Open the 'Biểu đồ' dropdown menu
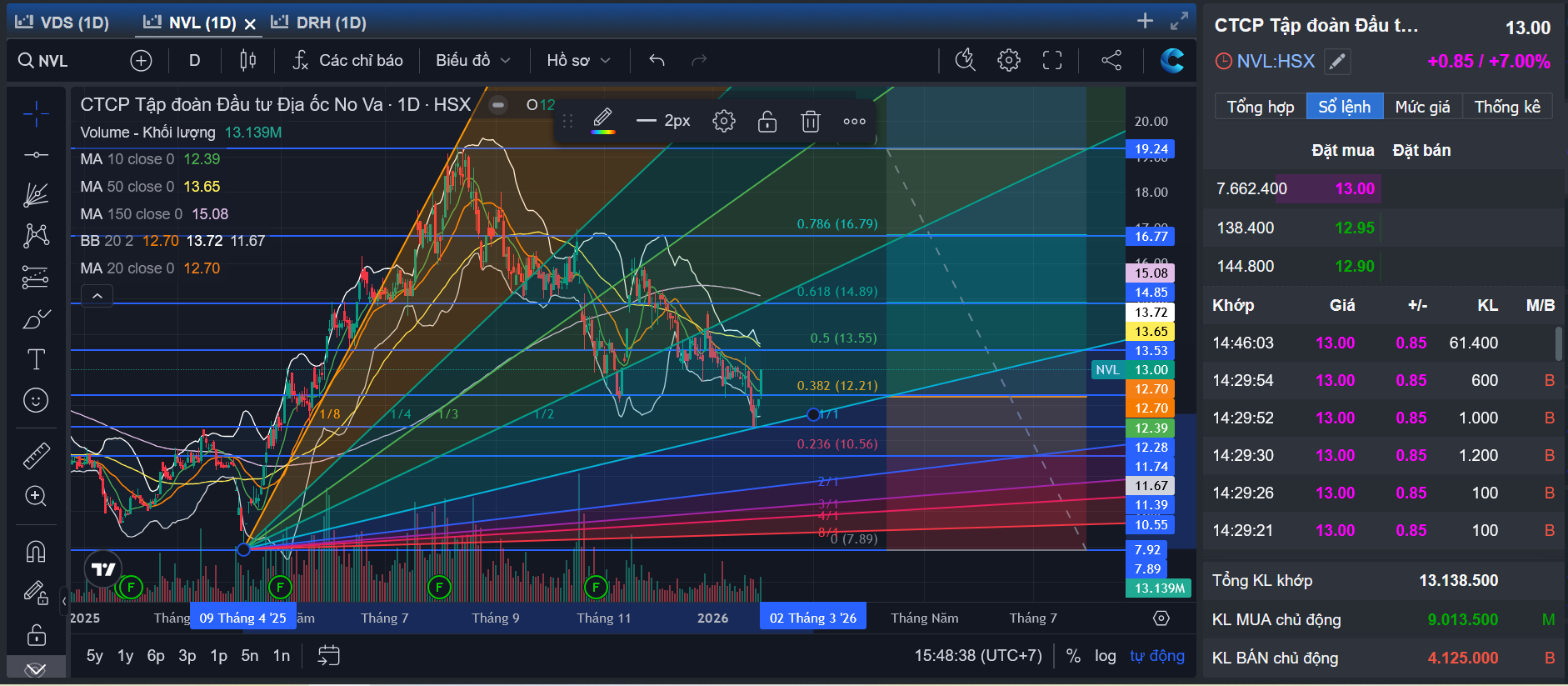The image size is (1568, 686). click(x=472, y=60)
